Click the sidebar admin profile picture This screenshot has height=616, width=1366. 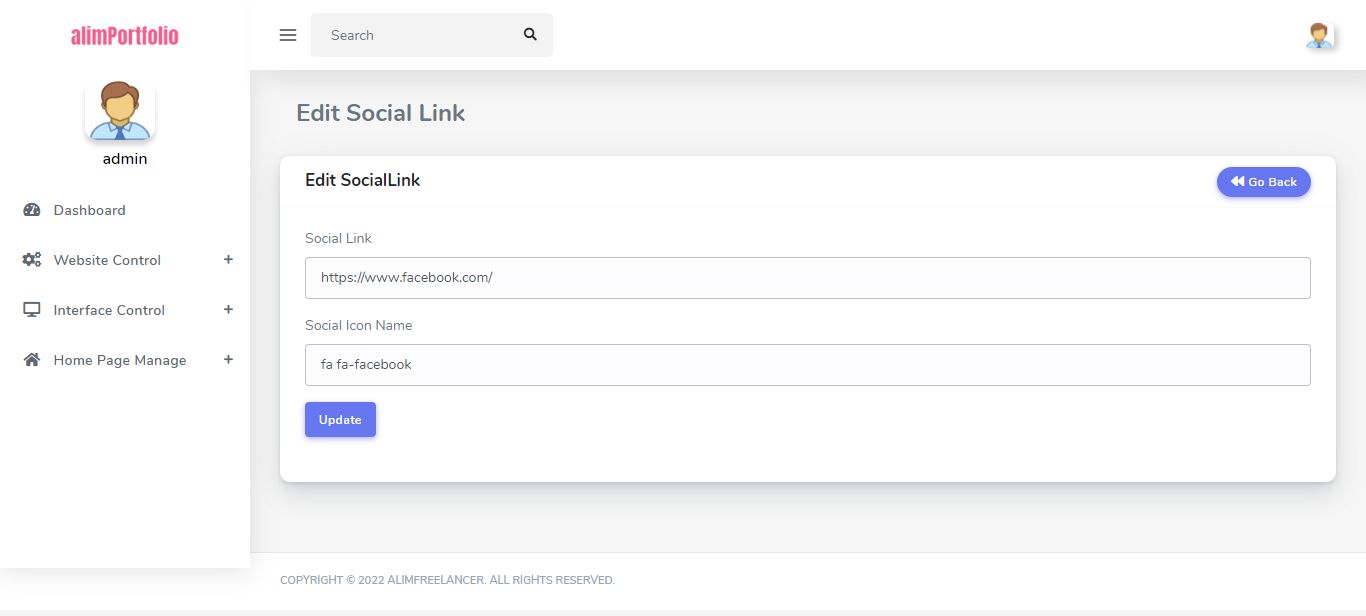[x=120, y=110]
